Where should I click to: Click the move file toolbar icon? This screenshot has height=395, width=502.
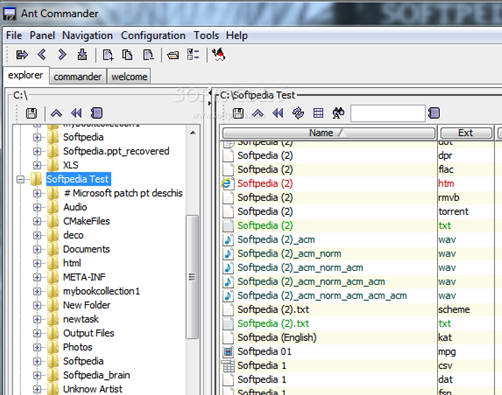coord(148,54)
